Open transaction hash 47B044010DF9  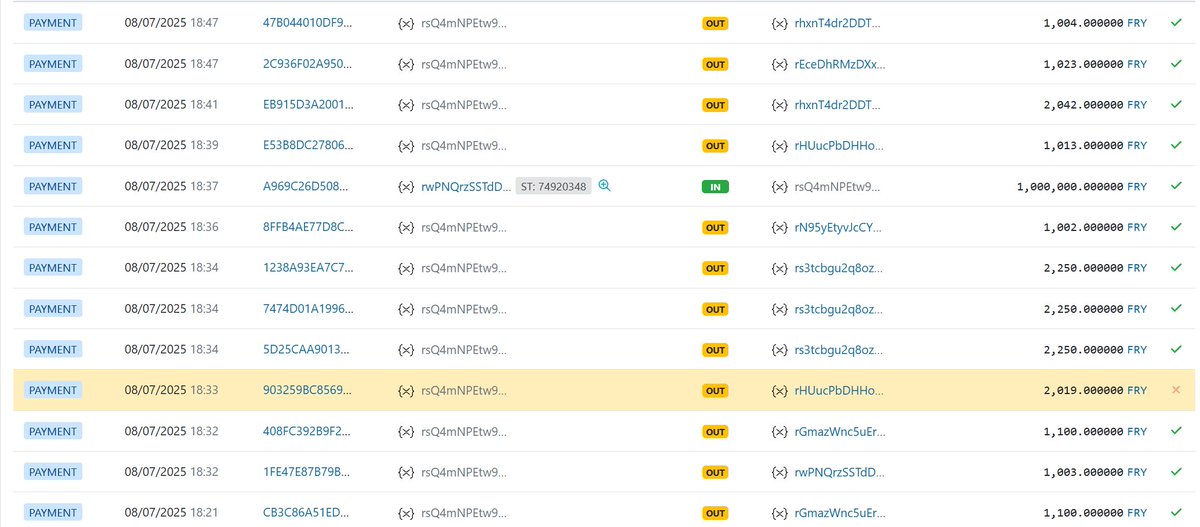(308, 23)
